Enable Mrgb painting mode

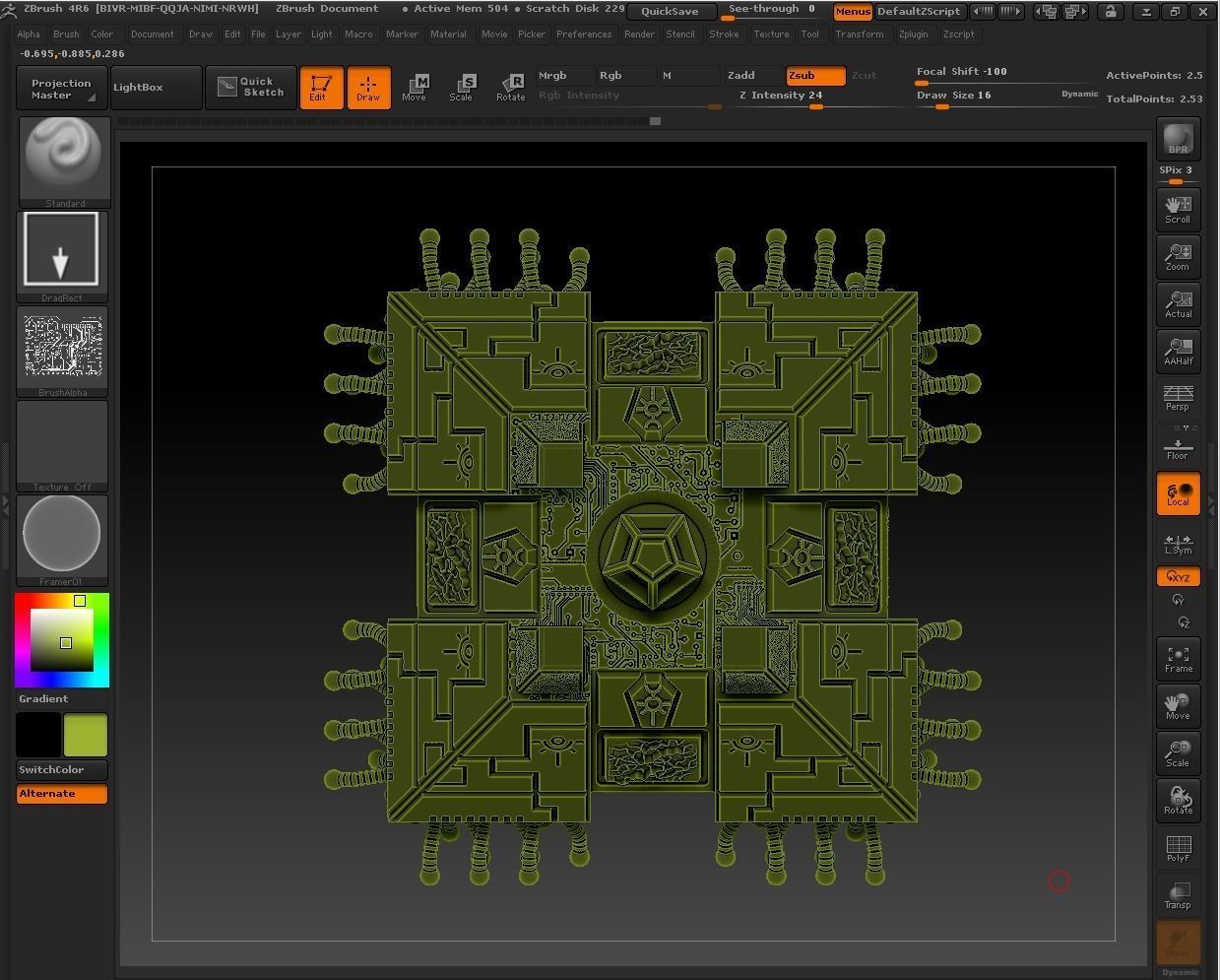[x=565, y=76]
